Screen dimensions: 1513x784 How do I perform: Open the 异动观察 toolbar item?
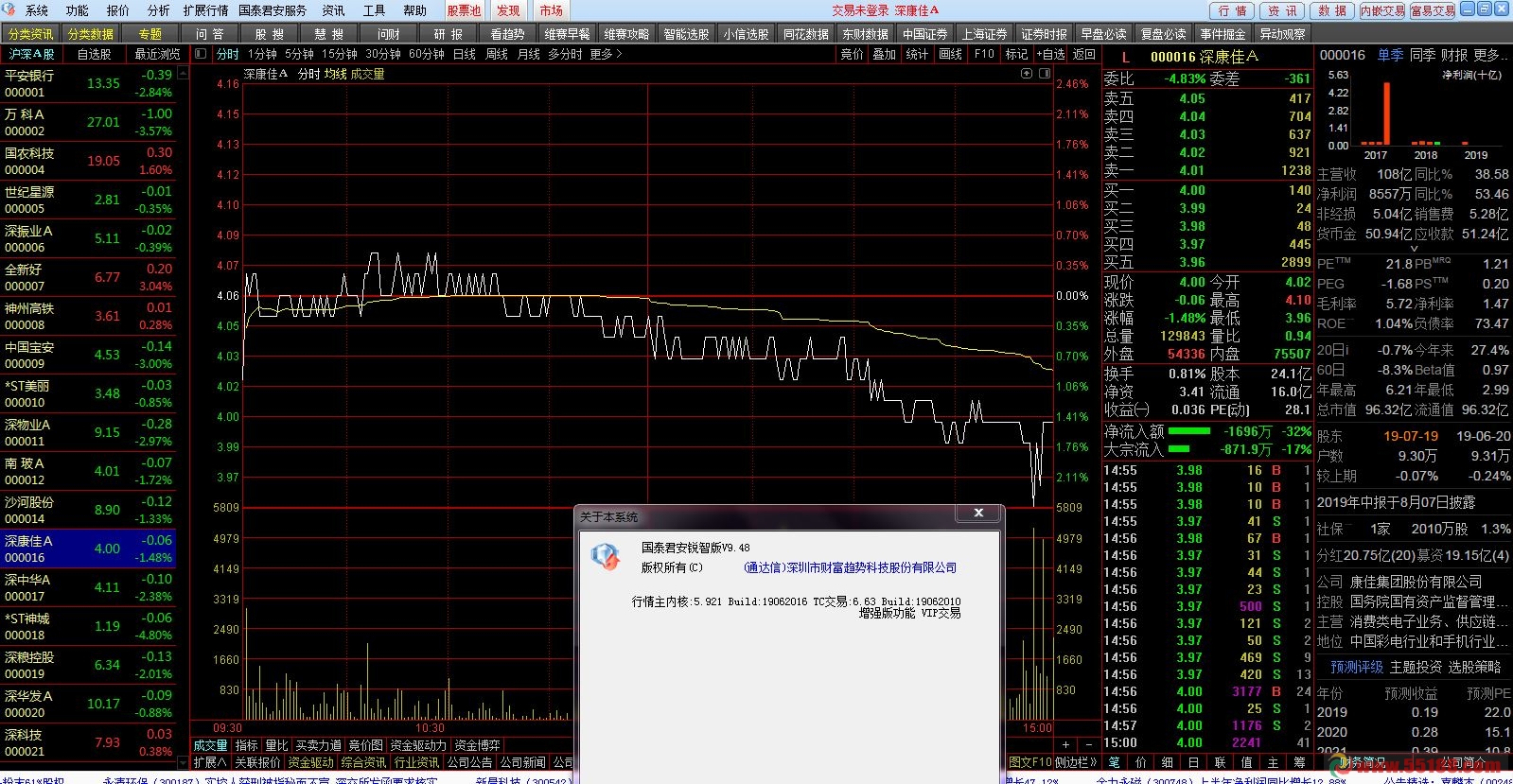pos(1283,34)
